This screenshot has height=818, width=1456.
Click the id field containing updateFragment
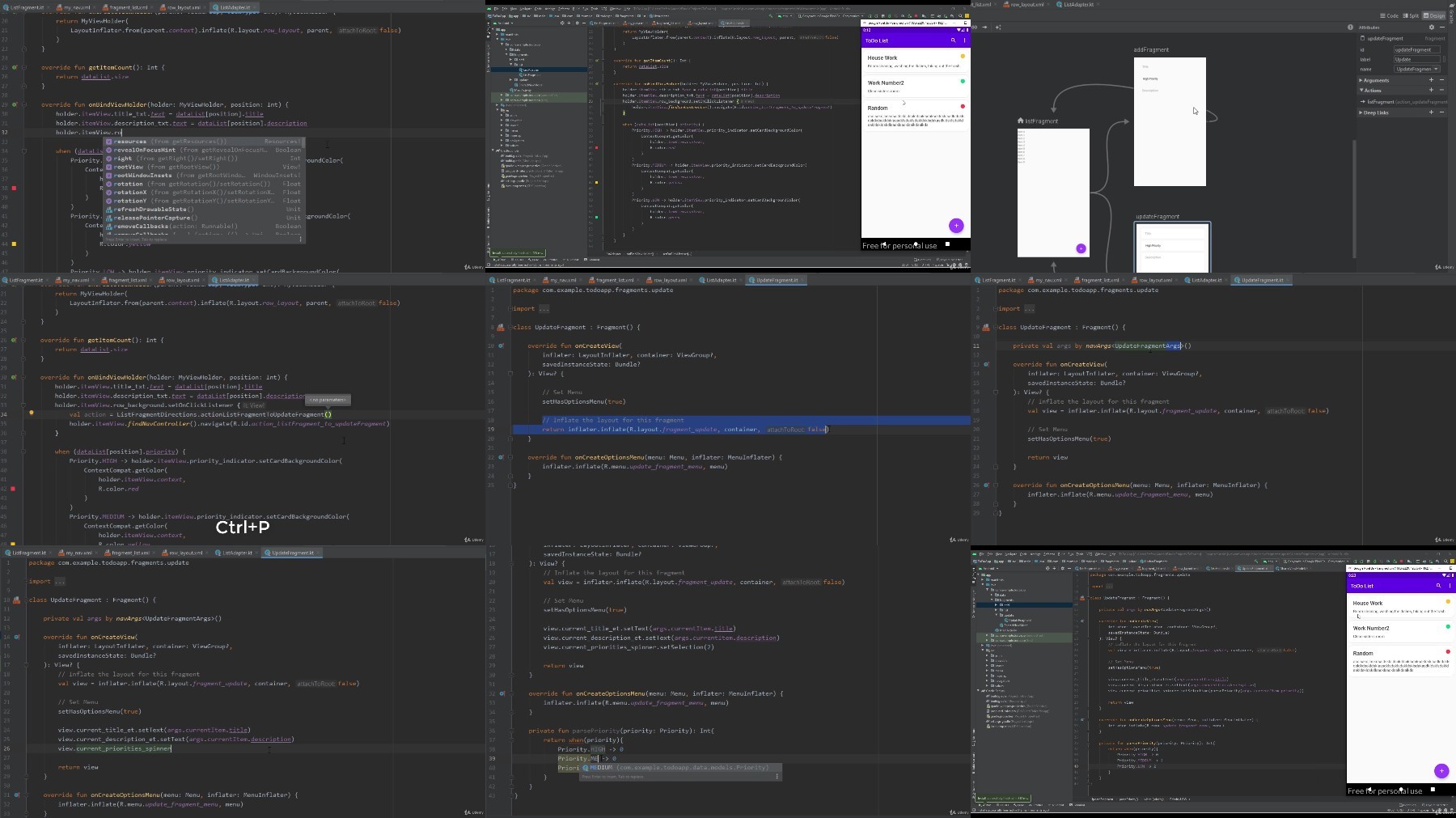click(x=1417, y=49)
